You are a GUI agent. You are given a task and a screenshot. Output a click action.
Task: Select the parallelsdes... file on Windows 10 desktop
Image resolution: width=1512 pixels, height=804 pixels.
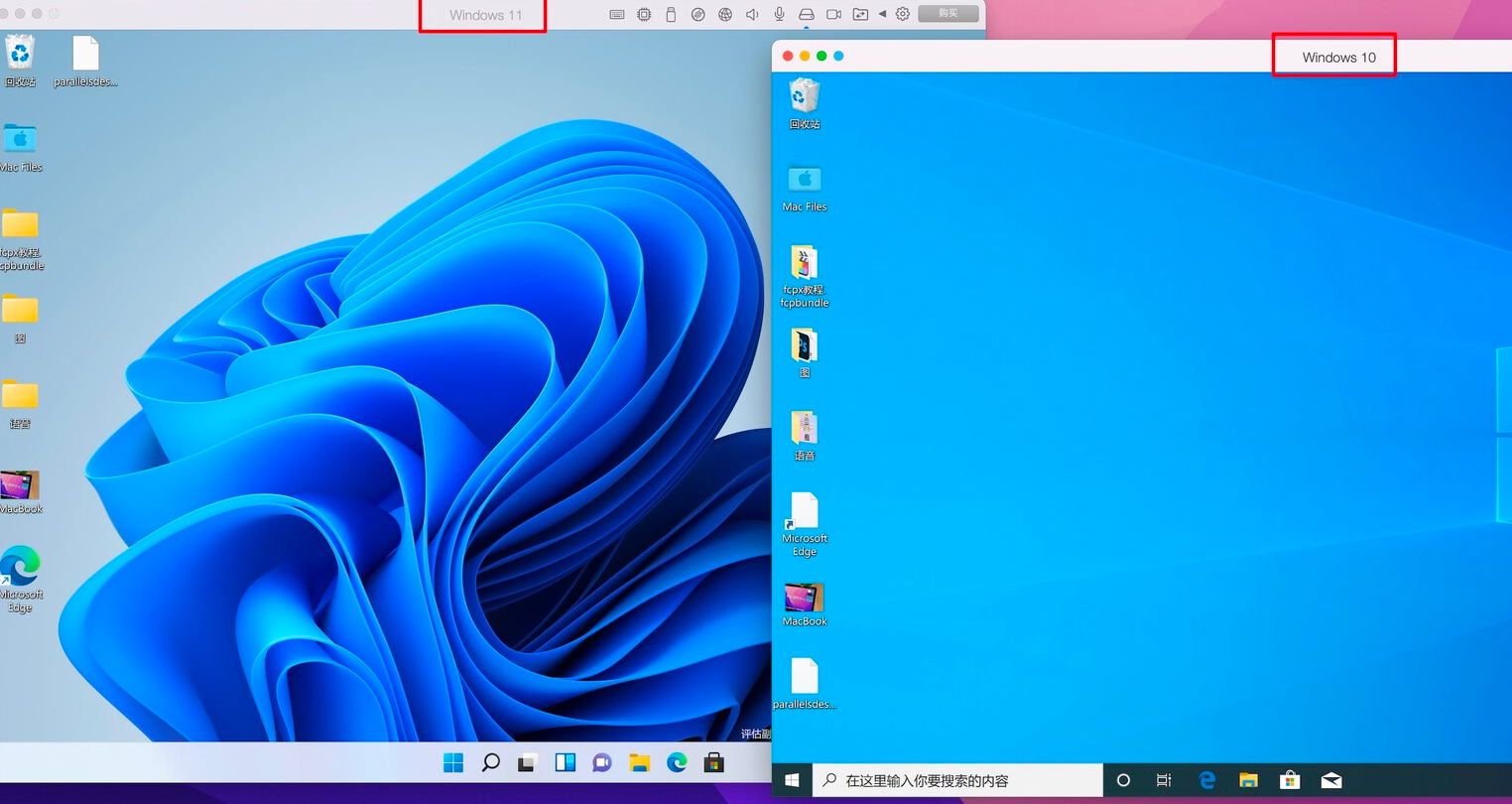coord(805,683)
